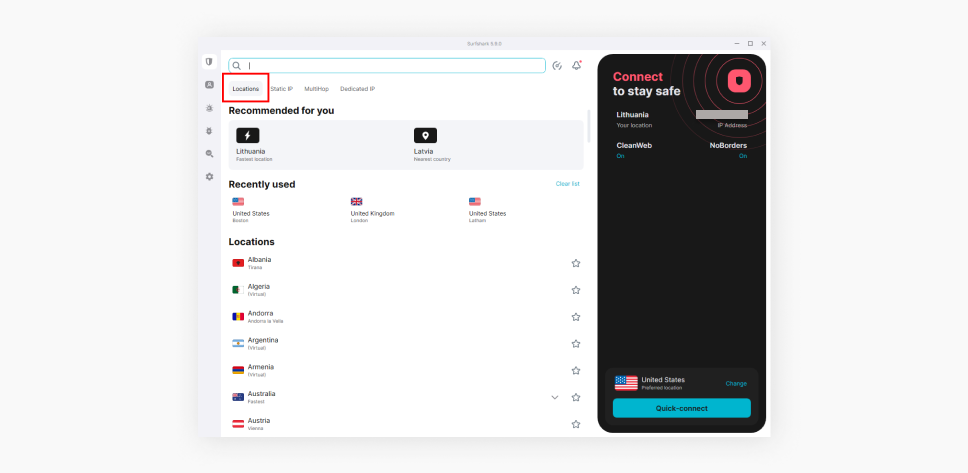The image size is (968, 473).
Task: Click the Clear list link
Action: pyautogui.click(x=567, y=184)
